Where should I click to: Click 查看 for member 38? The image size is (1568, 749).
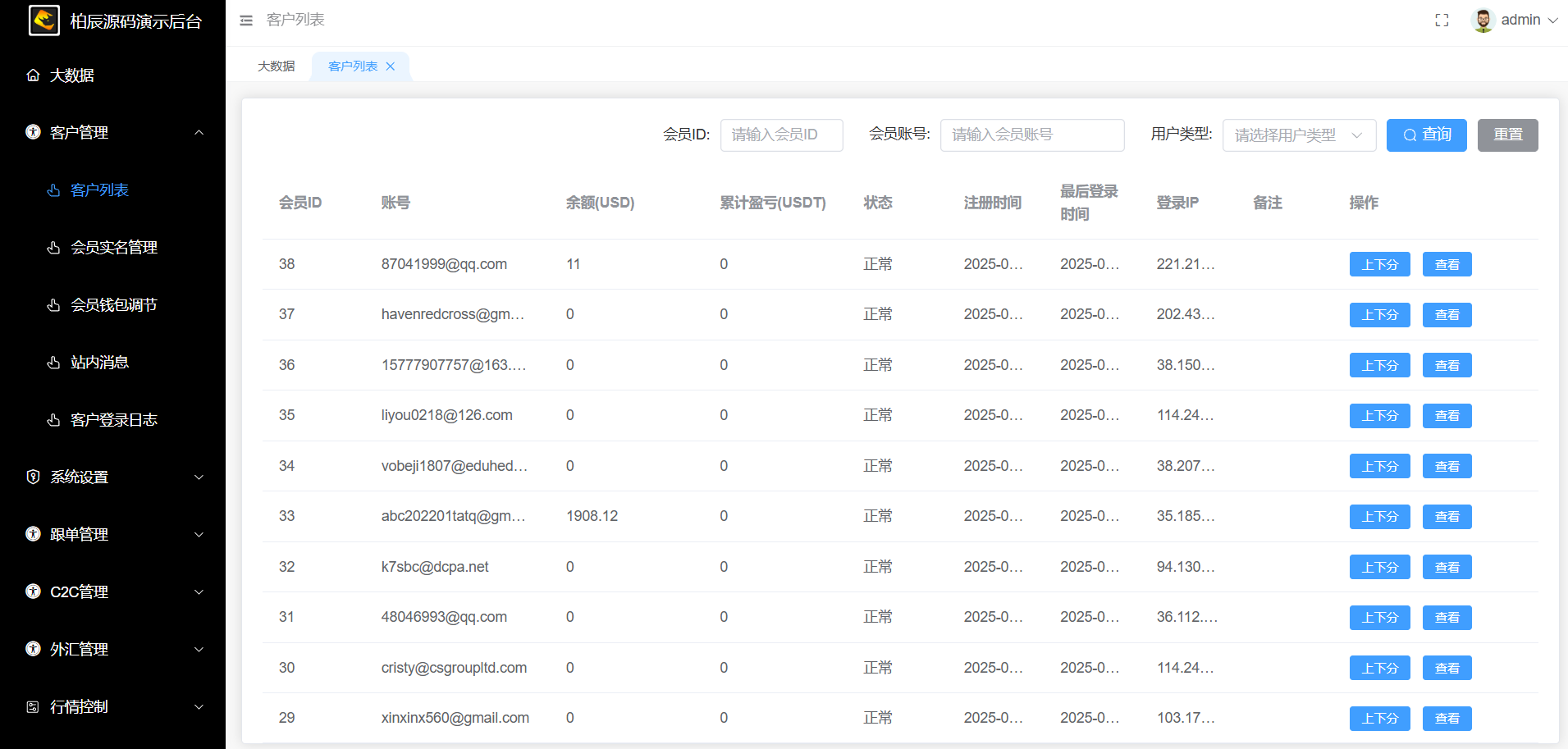[1447, 264]
